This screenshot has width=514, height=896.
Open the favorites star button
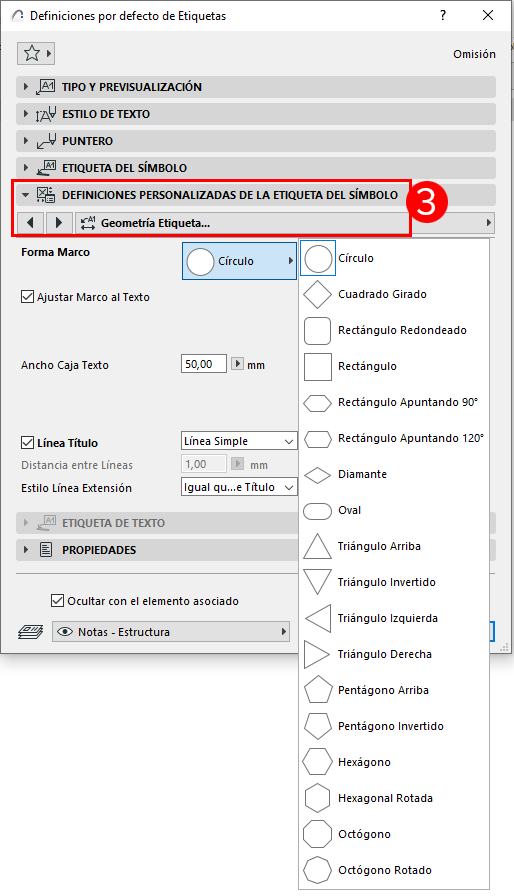[x=35, y=54]
